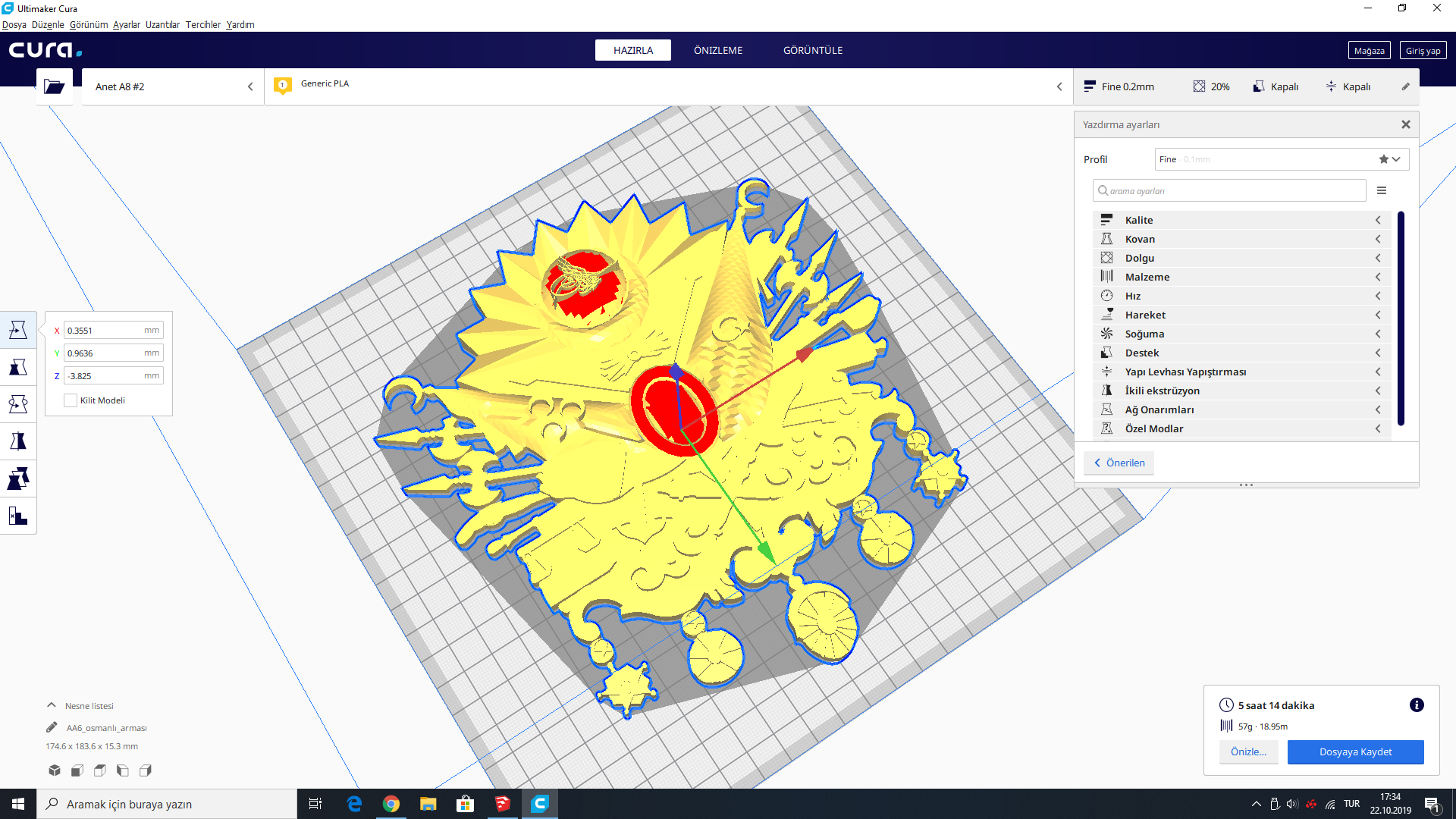
Task: Open the Tercihler menu
Action: coord(203,24)
